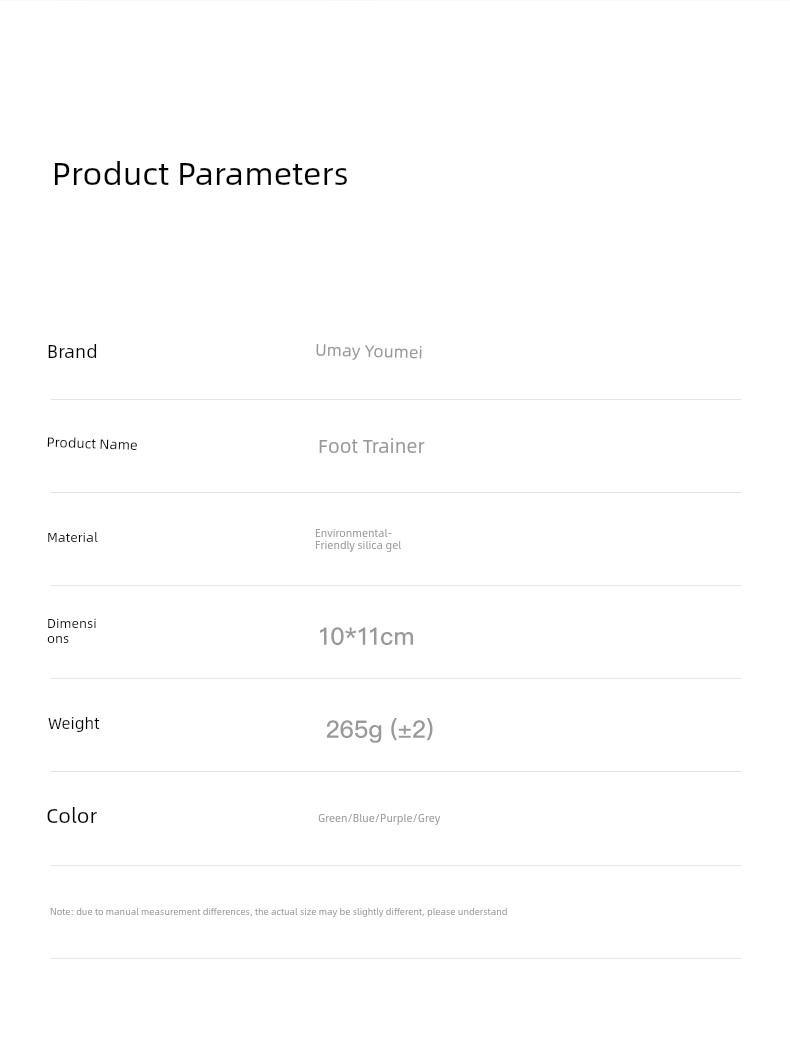The height and width of the screenshot is (1054, 790).
Task: Select the Weight label
Action: coord(73,723)
